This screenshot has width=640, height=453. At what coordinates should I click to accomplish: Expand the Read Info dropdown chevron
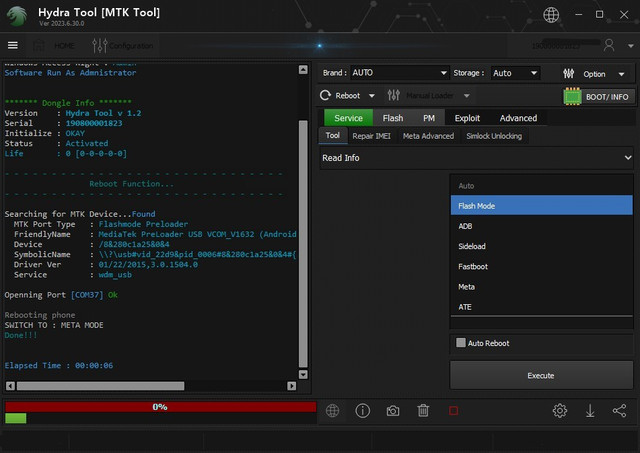pos(628,158)
